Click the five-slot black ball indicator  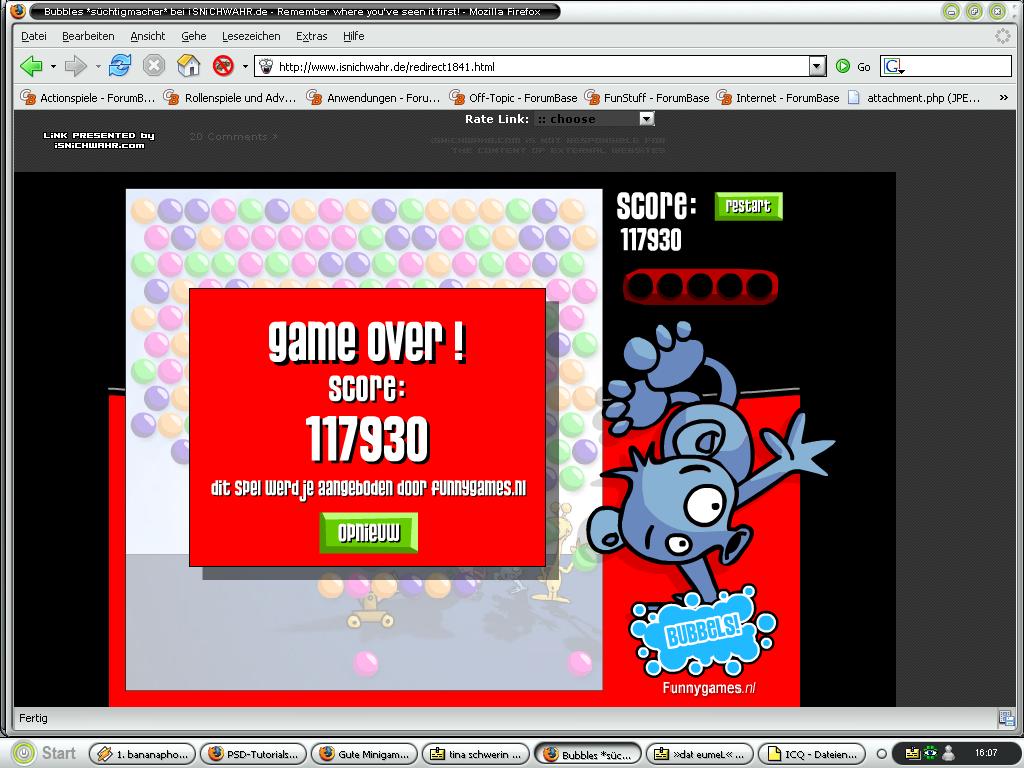point(700,286)
